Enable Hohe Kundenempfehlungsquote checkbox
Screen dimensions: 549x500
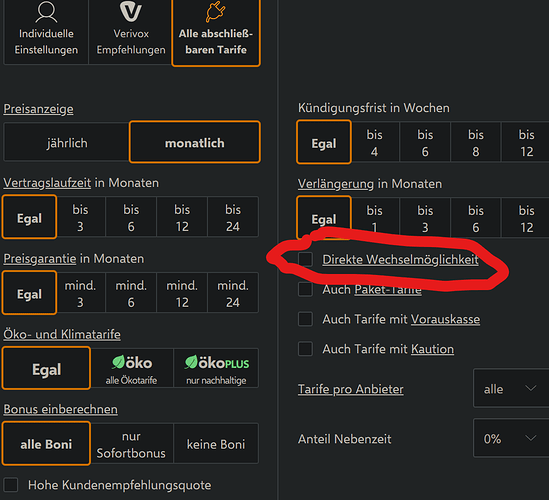pos(11,485)
